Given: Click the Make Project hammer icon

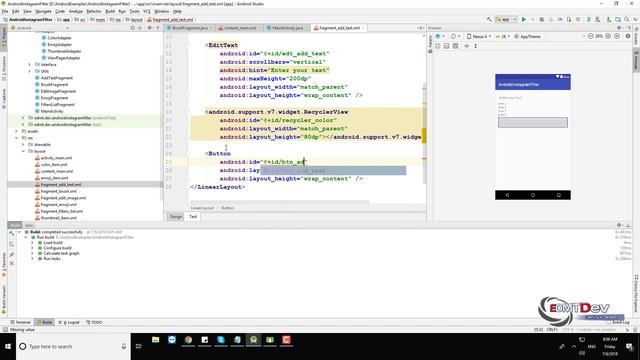Looking at the screenshot, I should tap(489, 19).
